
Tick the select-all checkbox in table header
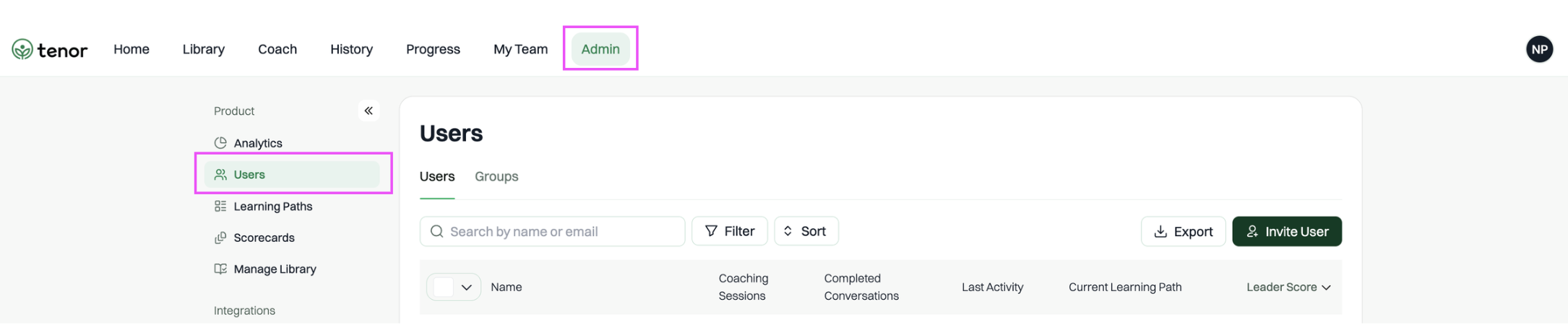pos(443,287)
